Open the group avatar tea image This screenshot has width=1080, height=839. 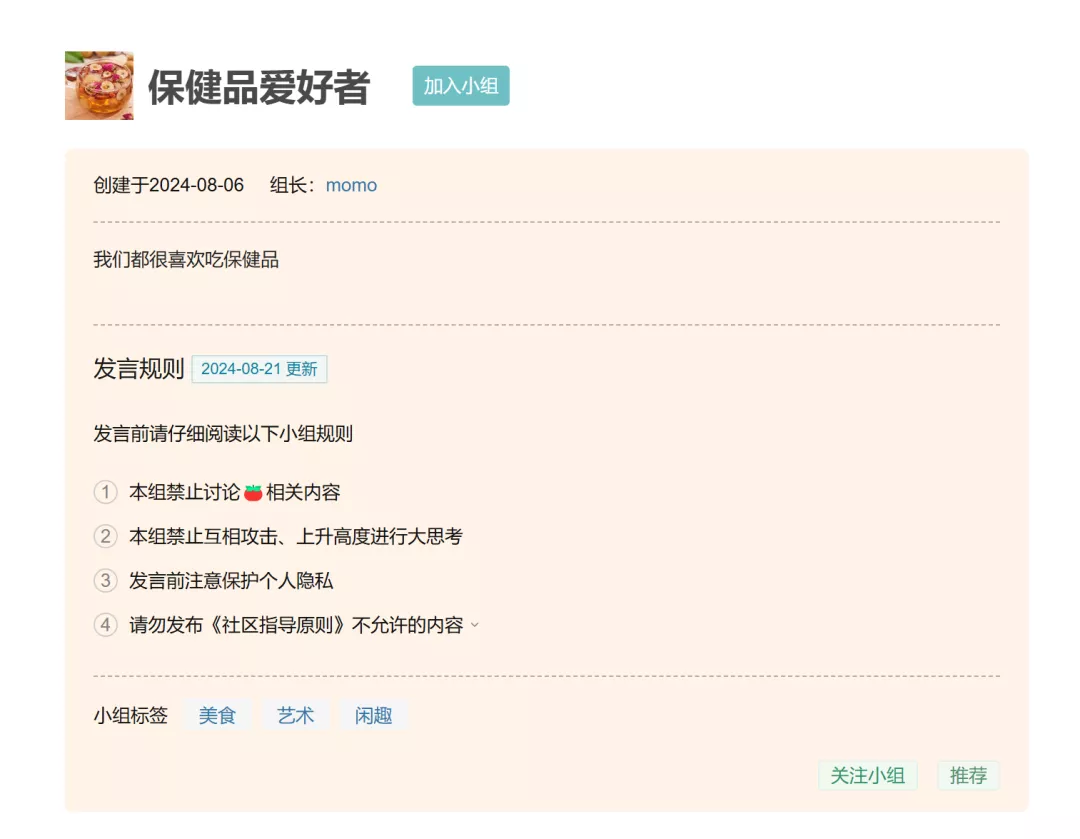[x=99, y=85]
